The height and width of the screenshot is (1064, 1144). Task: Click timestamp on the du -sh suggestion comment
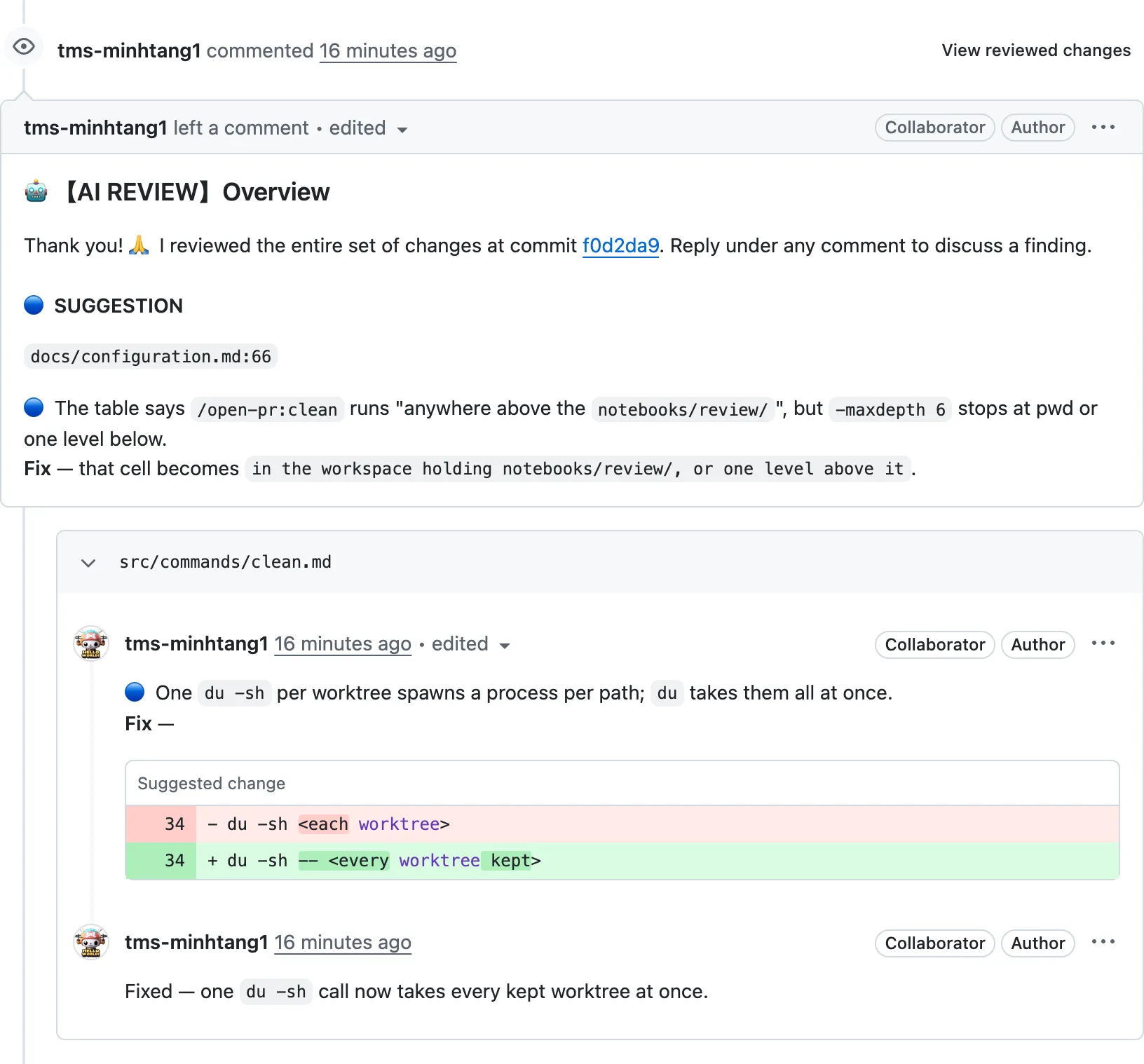coord(343,644)
